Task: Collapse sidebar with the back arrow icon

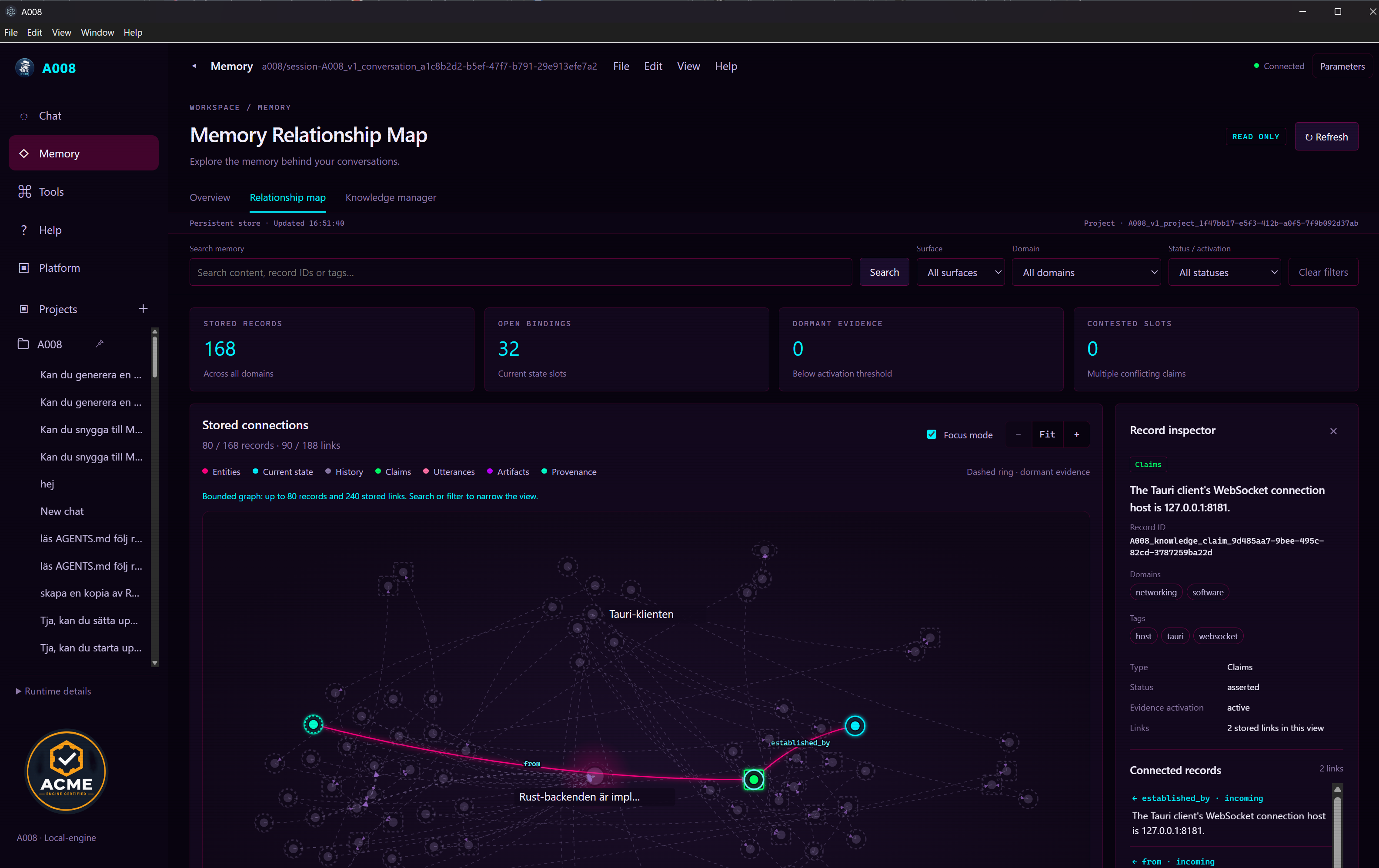Action: [x=194, y=66]
